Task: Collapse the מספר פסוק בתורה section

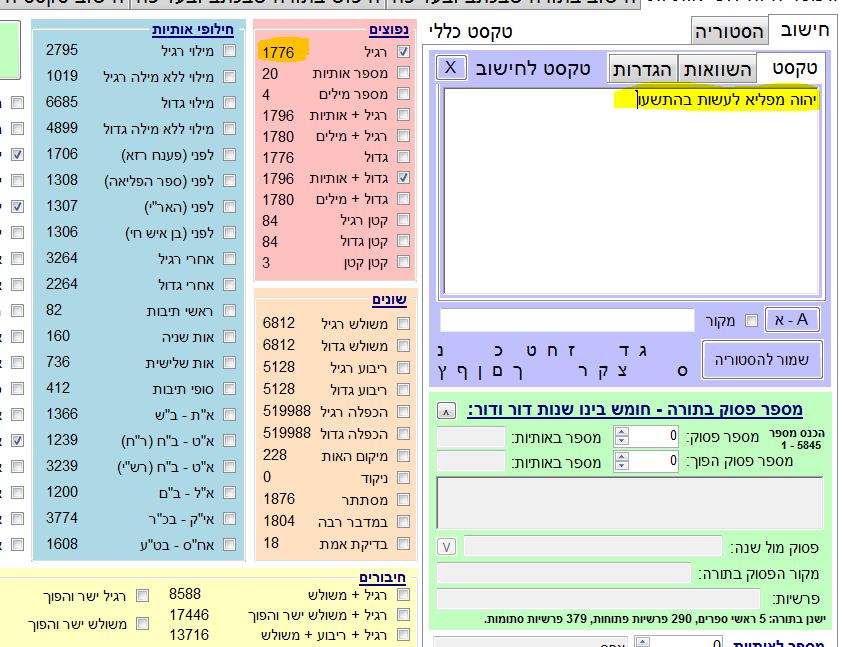Action: 447,410
